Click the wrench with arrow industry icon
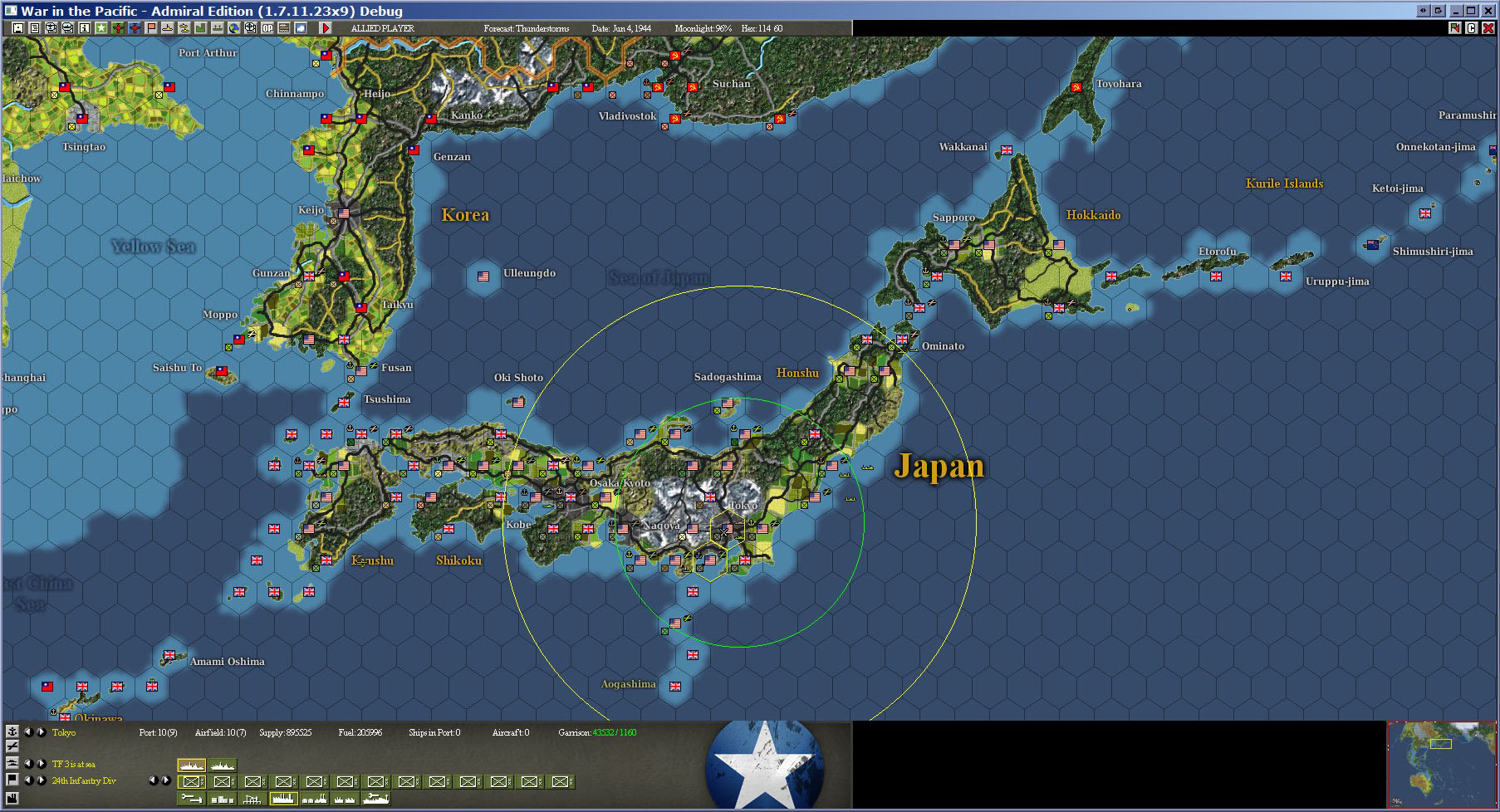The width and height of the screenshot is (1500, 812). (192, 799)
